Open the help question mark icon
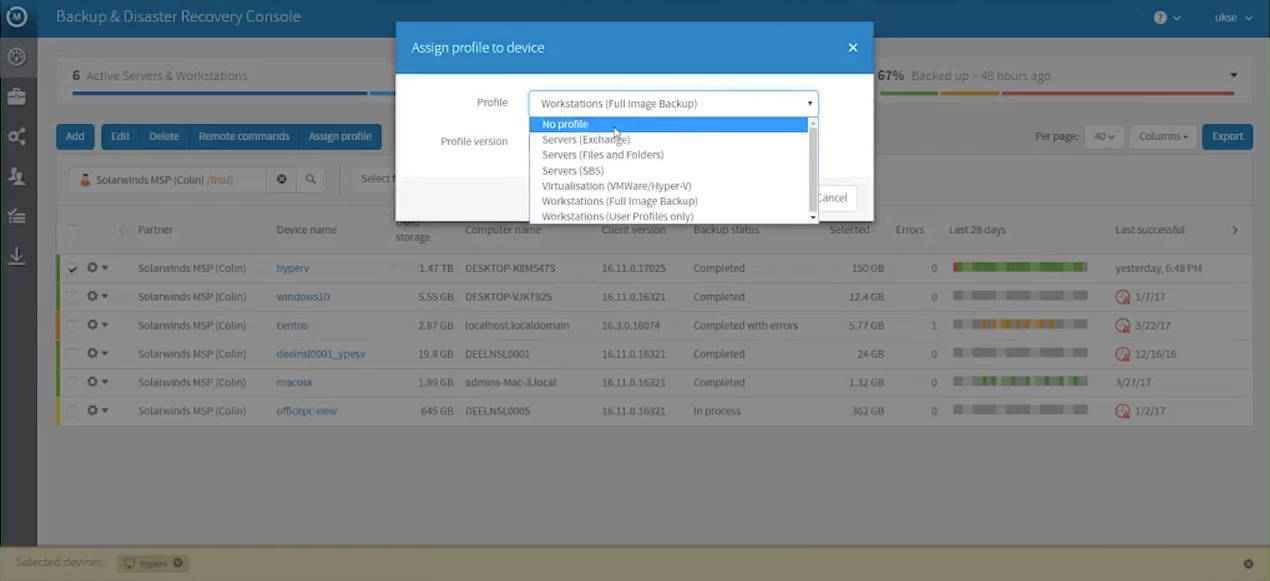Screen dimensions: 1270x581 pyautogui.click(x=1159, y=17)
